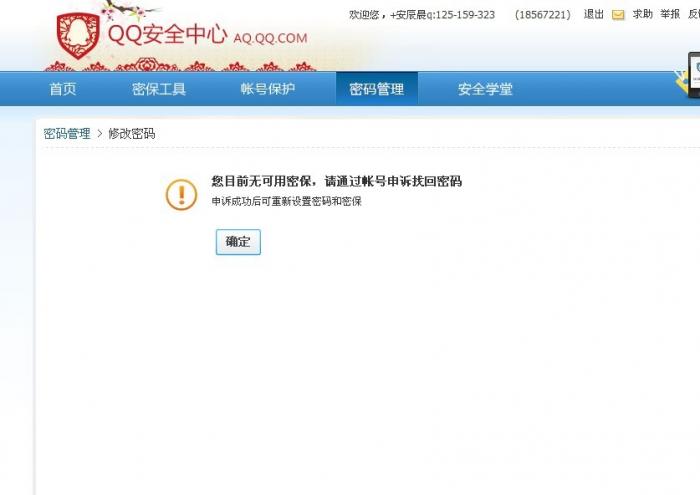Viewport: 700px width, 495px height.
Task: Open the 首页 tab
Action: 62,89
